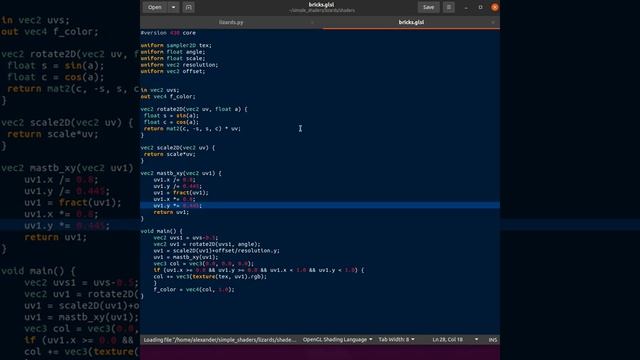Image resolution: width=640 pixels, height=360 pixels.
Task: Open the Tab Width: 8 dropdown
Action: [x=396, y=340]
